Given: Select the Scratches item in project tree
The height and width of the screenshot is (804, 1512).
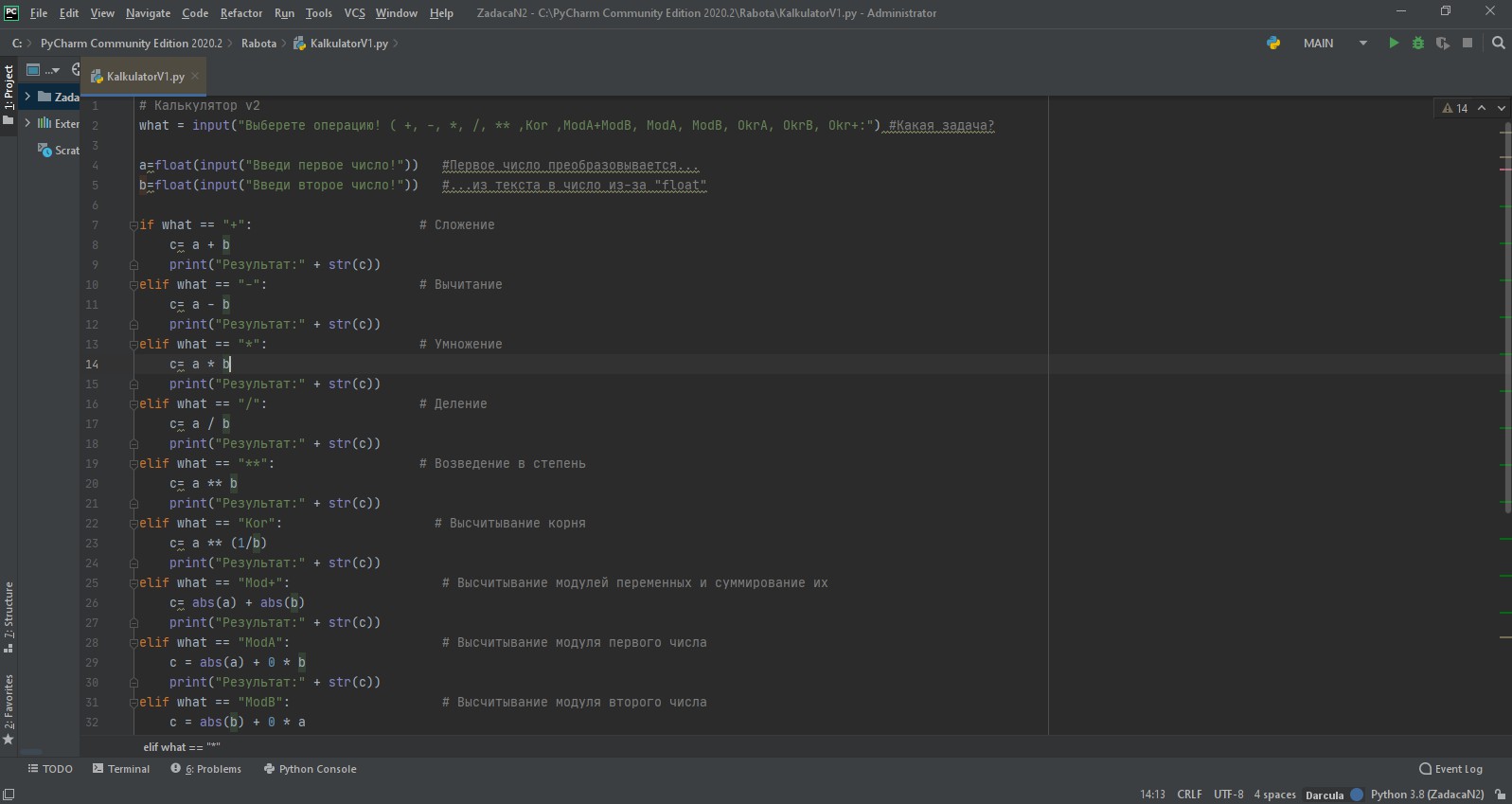Looking at the screenshot, I should click(x=58, y=150).
